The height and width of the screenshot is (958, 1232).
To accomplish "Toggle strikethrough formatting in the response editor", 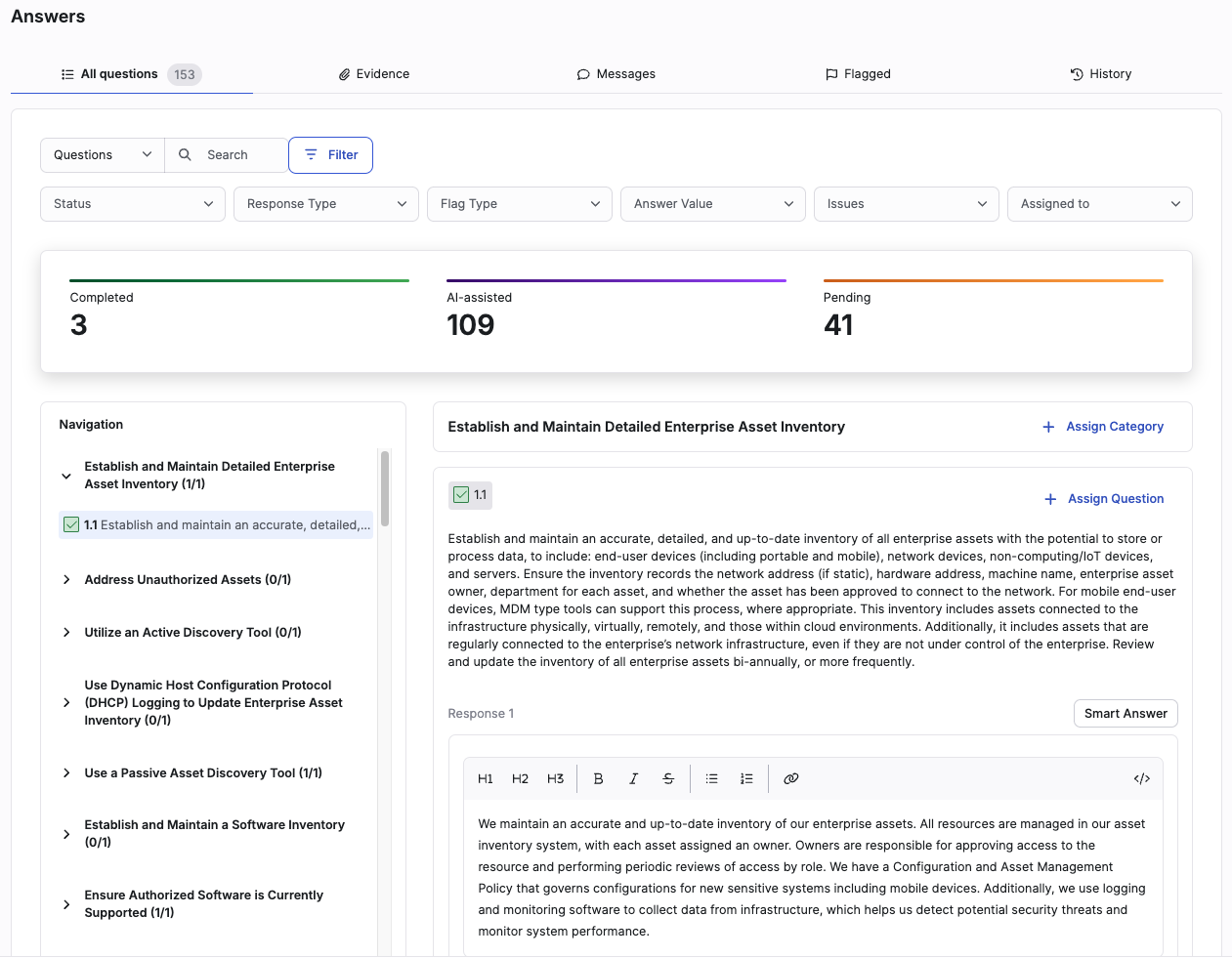I will click(x=668, y=778).
